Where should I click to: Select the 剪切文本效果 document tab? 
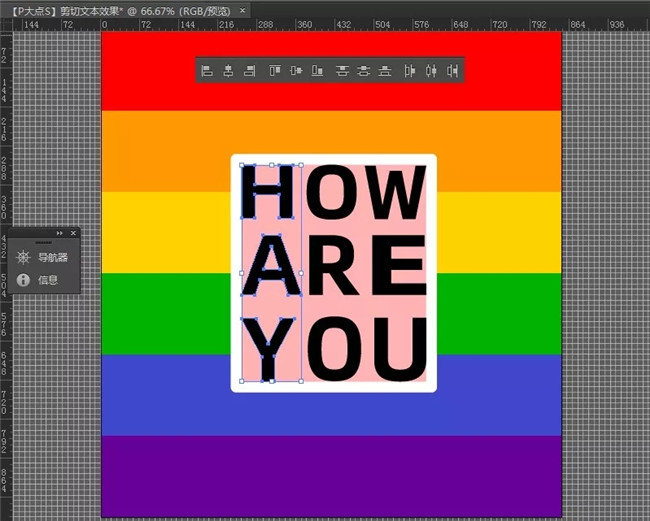click(120, 9)
